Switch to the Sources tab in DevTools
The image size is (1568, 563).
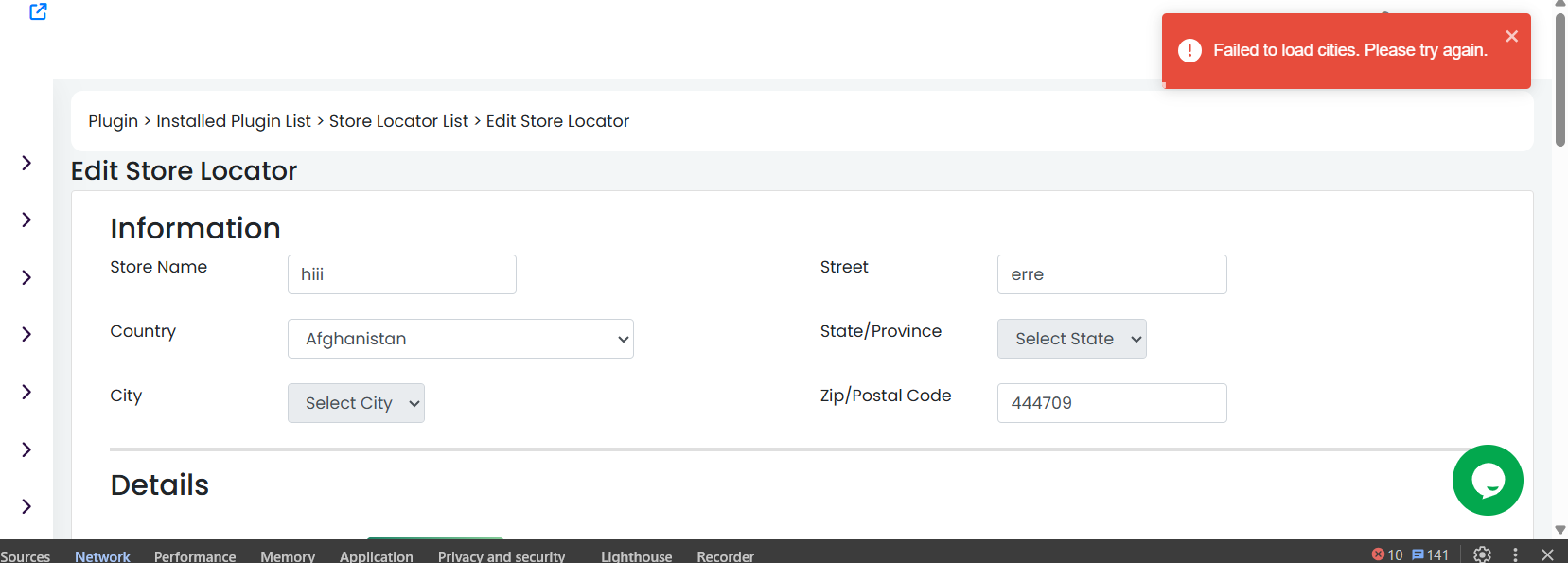click(25, 556)
